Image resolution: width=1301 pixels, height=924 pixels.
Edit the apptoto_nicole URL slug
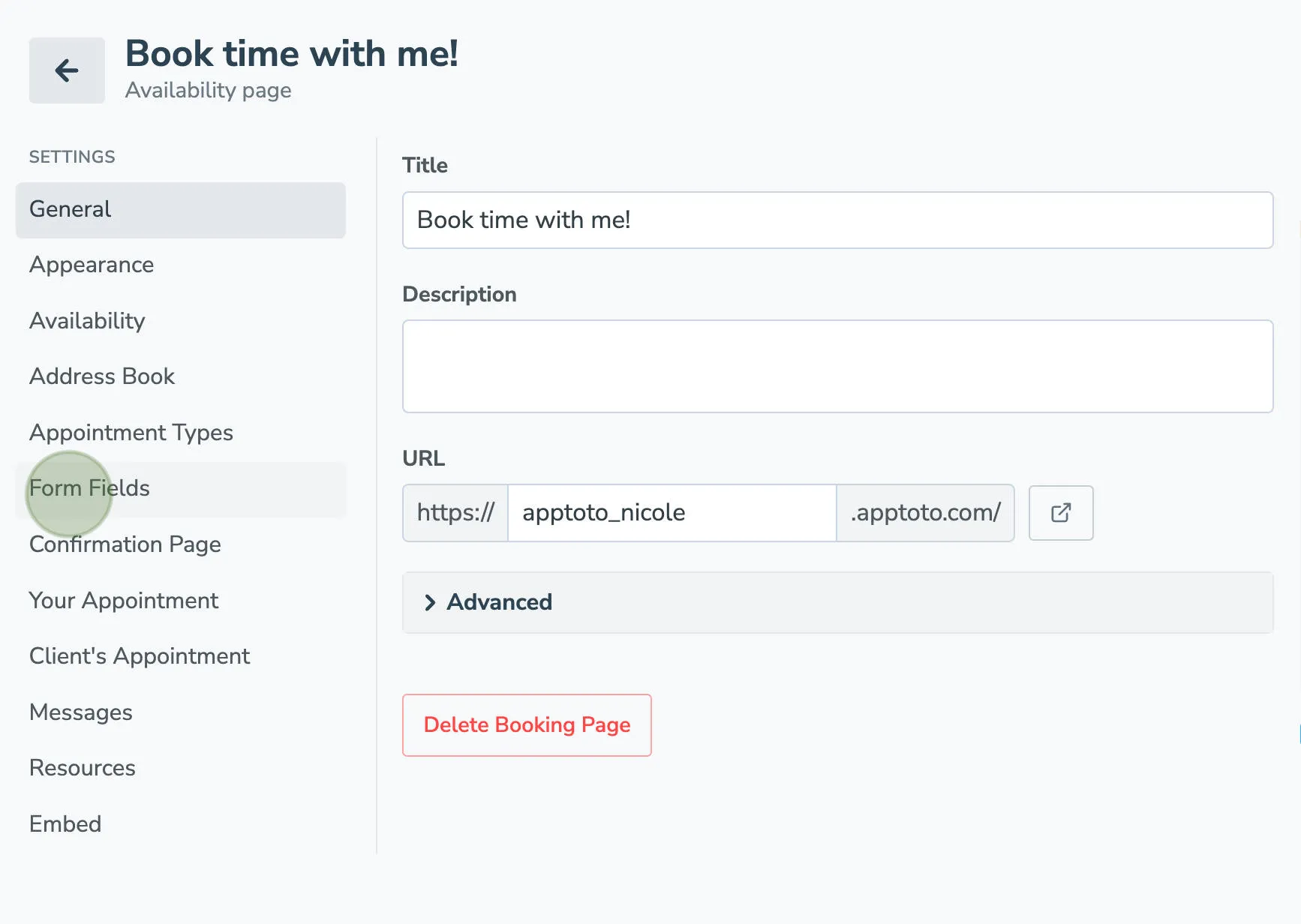(671, 513)
